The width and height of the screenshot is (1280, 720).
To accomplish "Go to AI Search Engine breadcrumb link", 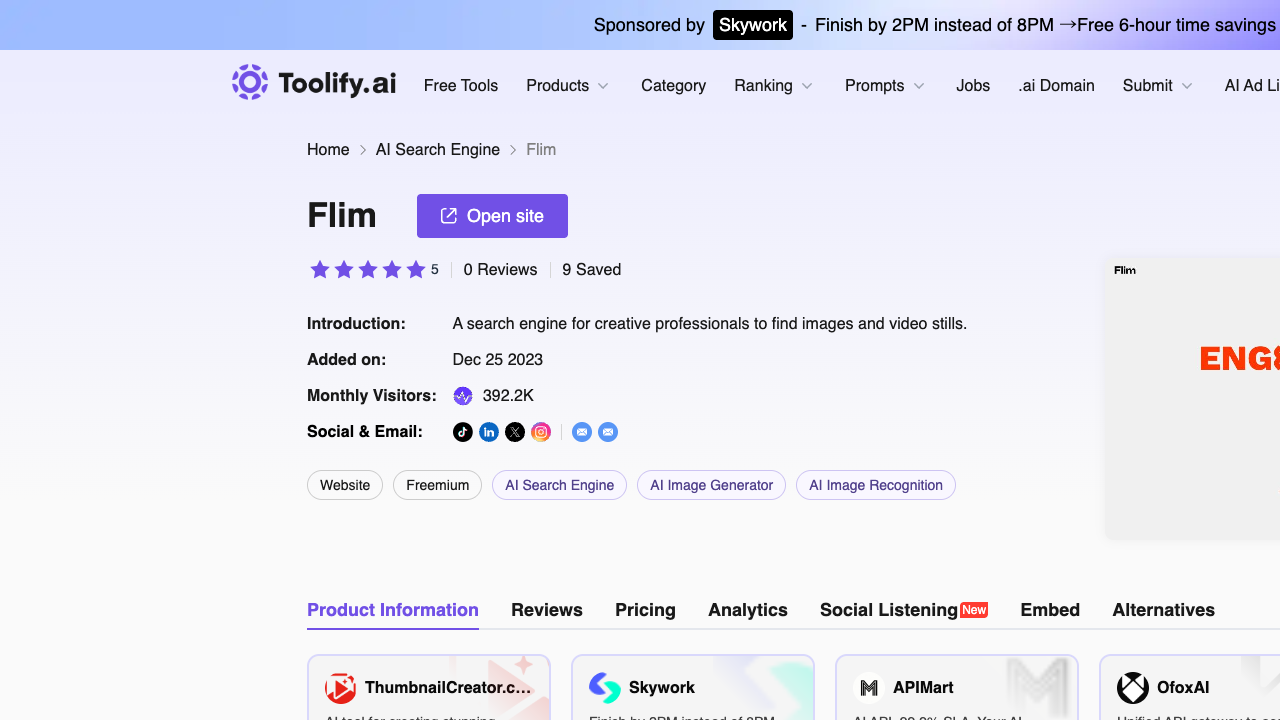I will tap(438, 150).
